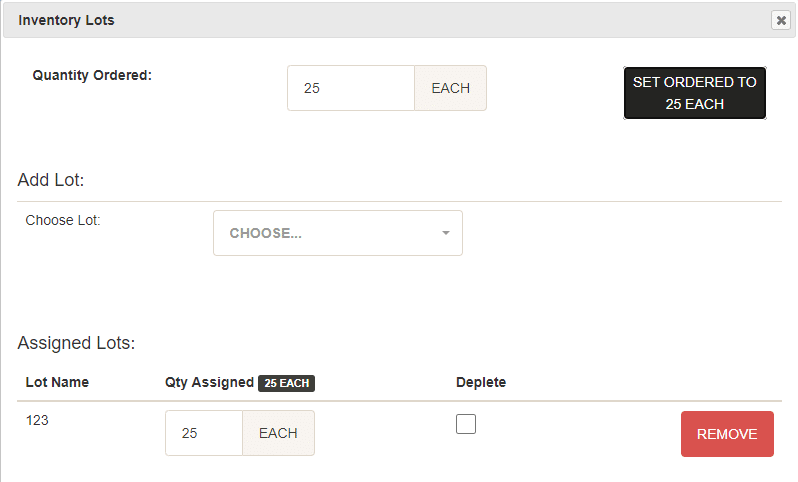Click the EACH unit in lot 123 row
The image size is (798, 482).
(x=278, y=433)
